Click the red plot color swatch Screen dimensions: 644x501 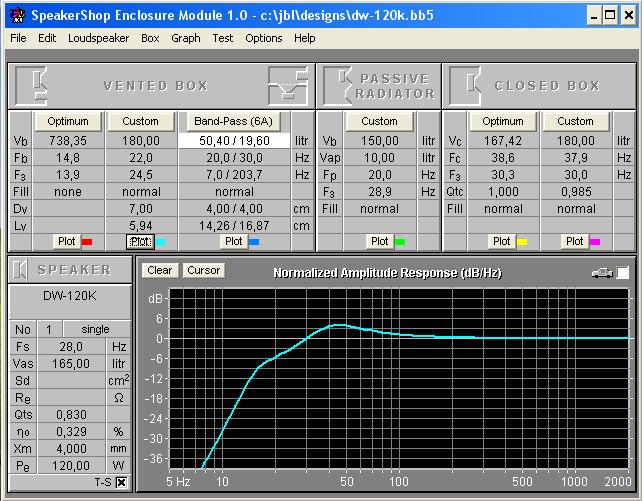(x=87, y=241)
